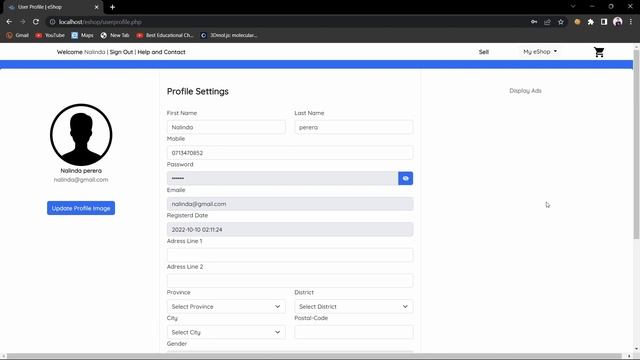Expand the Select Province dropdown
The image size is (640, 360).
coord(226,307)
